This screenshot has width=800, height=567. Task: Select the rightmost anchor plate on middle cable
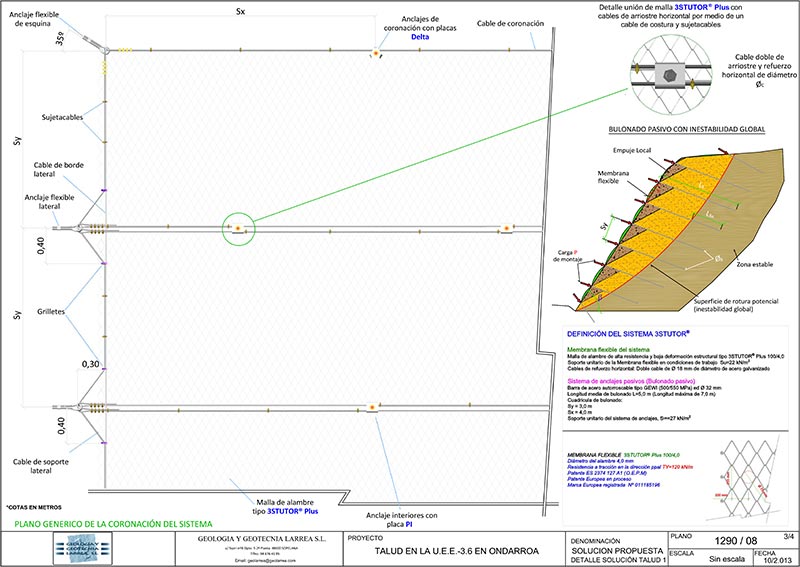pos(507,229)
